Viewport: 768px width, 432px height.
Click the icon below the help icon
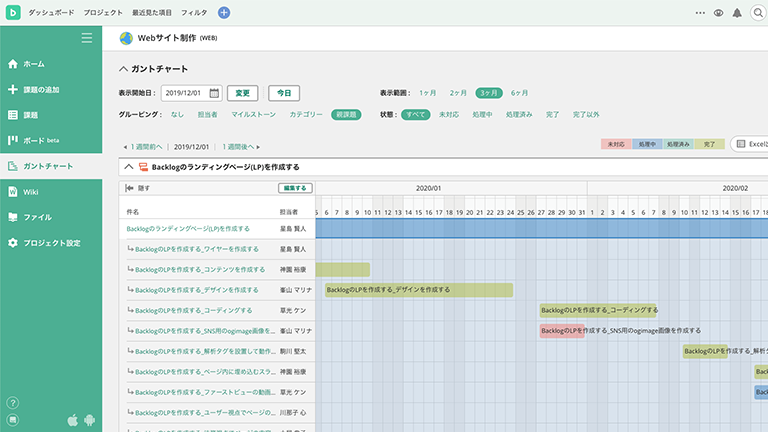click(13, 420)
